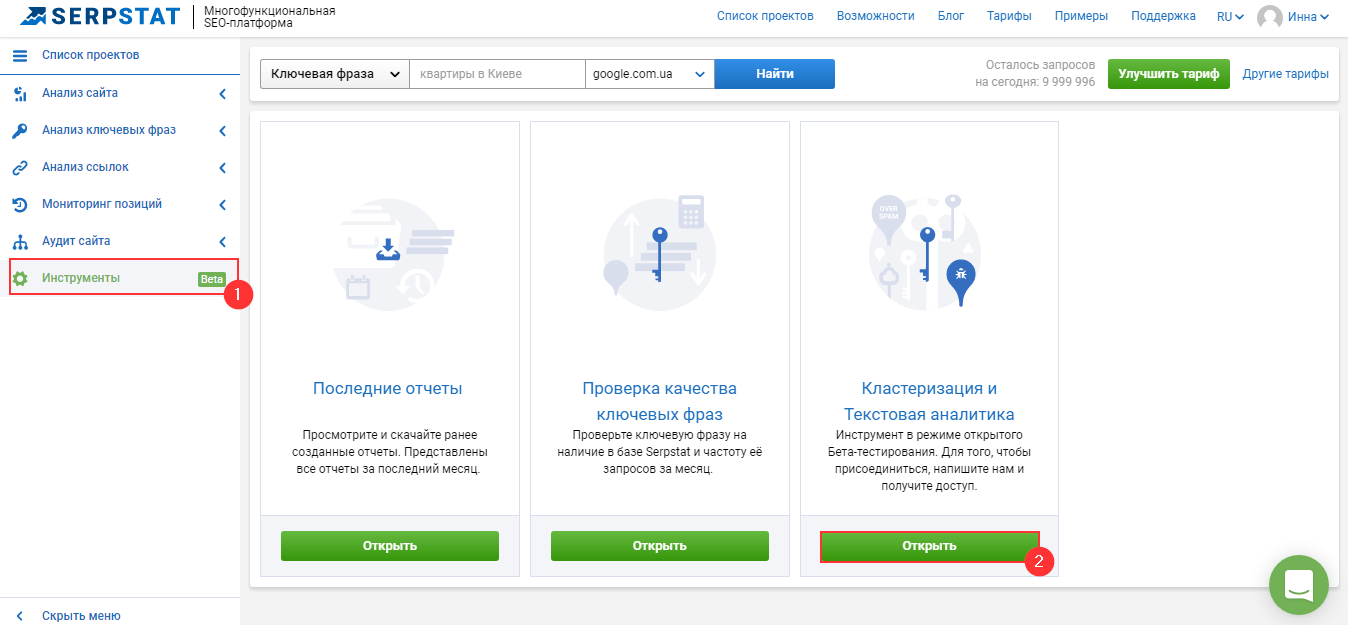Open Примеры in top navigation

tap(1081, 16)
